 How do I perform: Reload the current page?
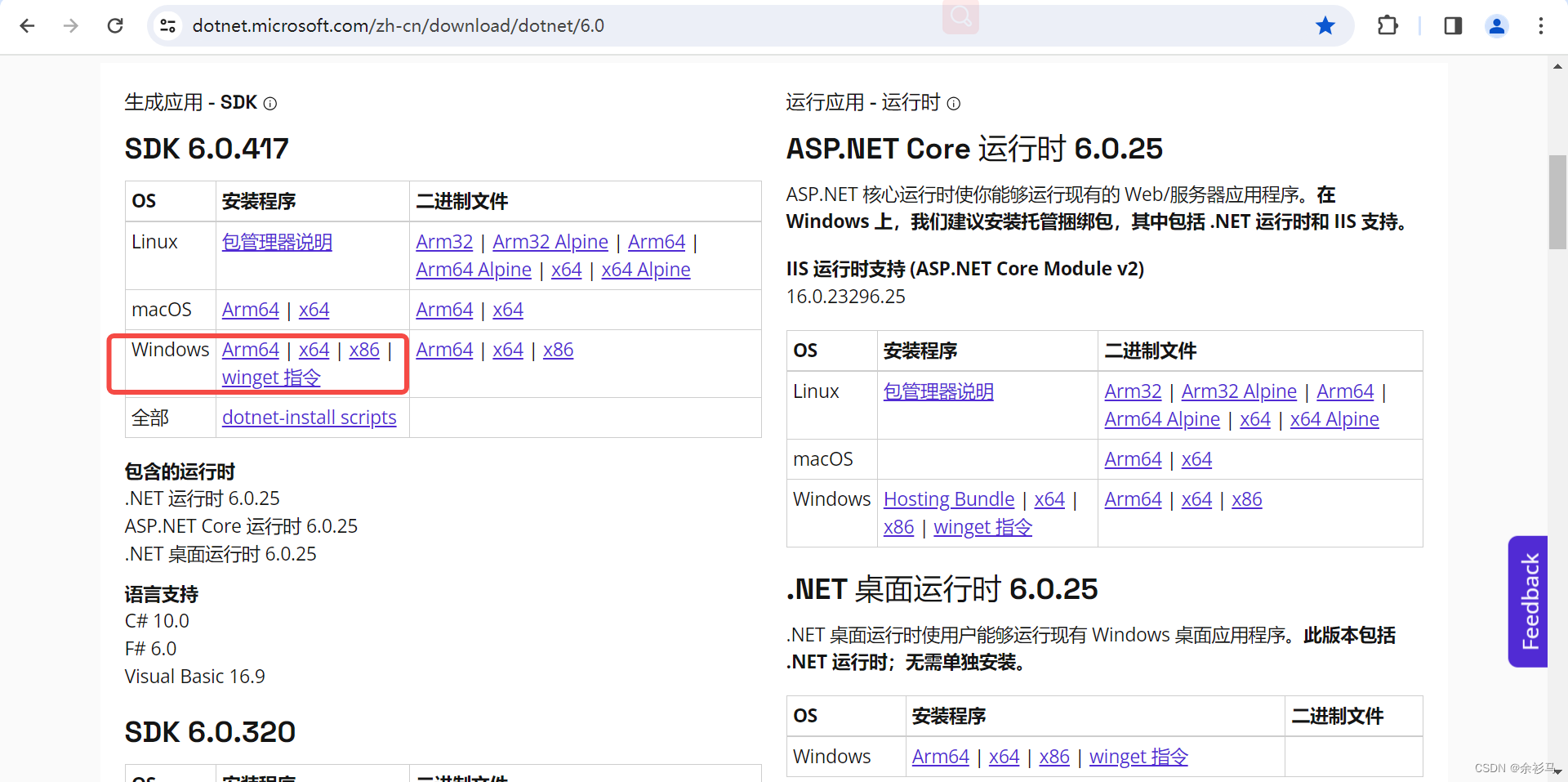click(x=115, y=26)
